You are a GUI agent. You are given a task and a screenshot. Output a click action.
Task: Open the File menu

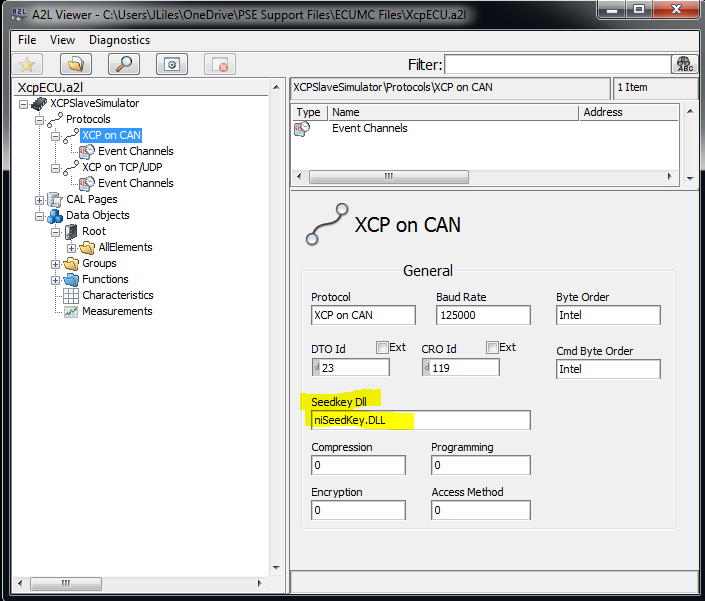click(27, 40)
